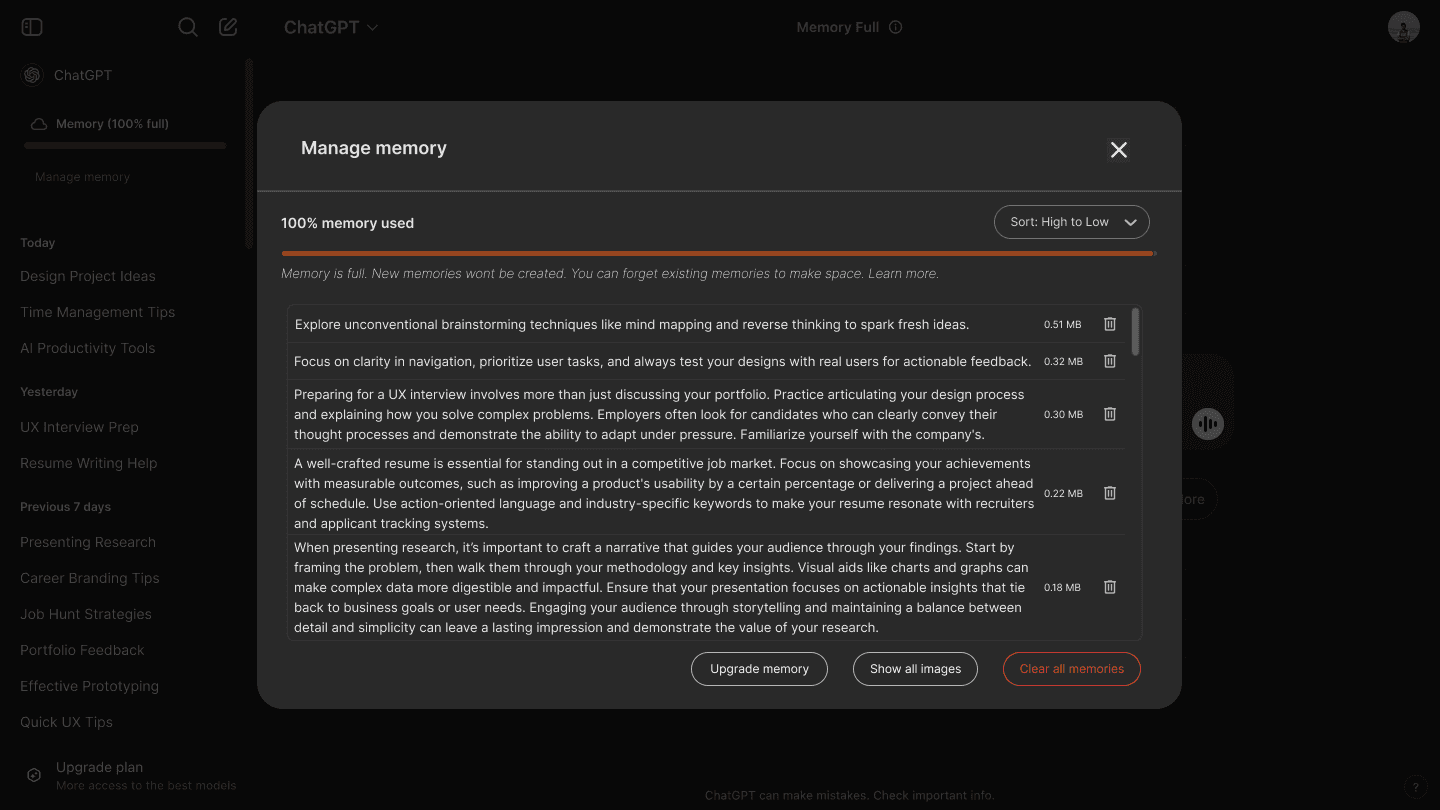Open the Career Branding Tips chat
The height and width of the screenshot is (810, 1440).
[90, 578]
